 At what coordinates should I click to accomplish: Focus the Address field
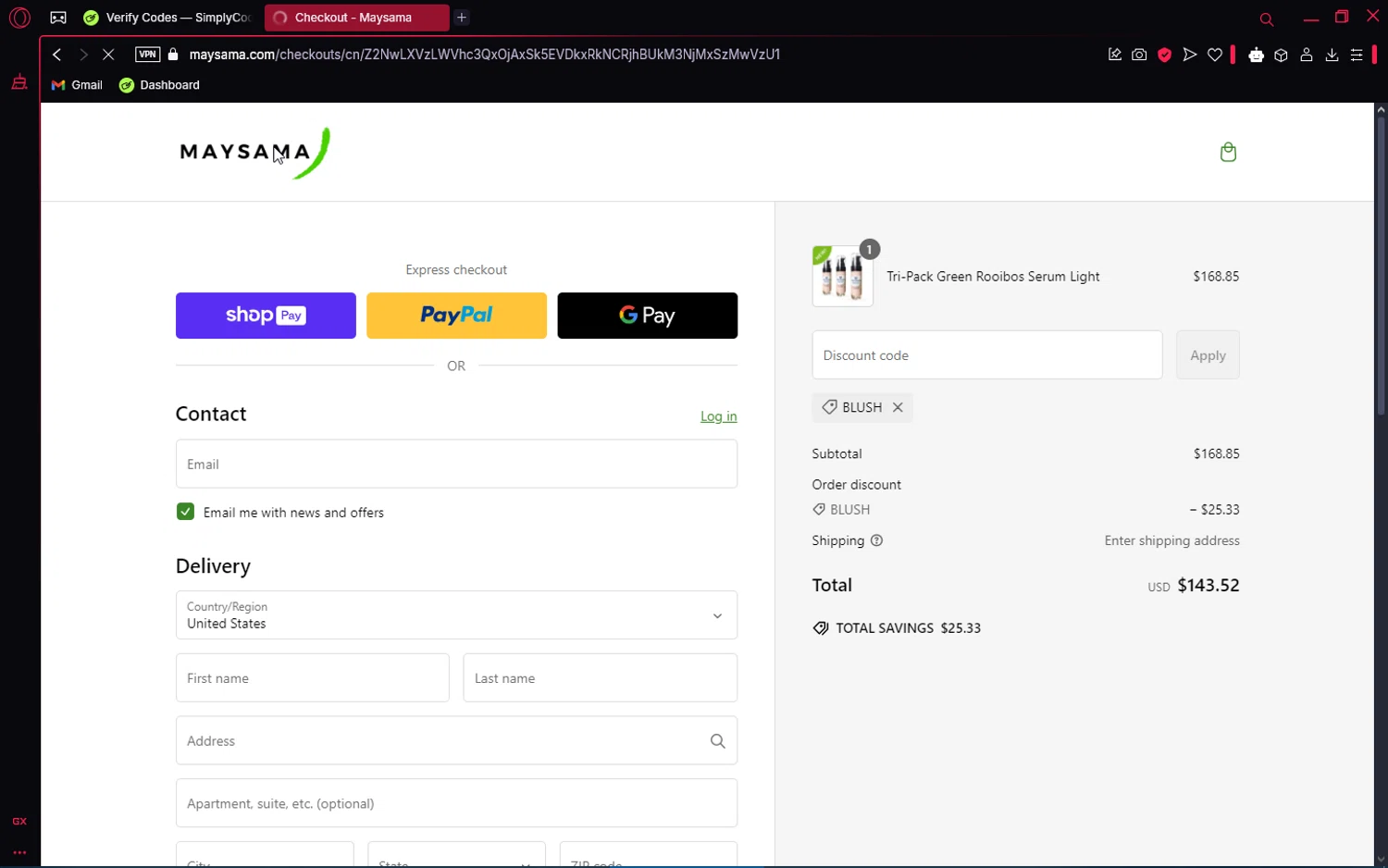pyautogui.click(x=456, y=740)
